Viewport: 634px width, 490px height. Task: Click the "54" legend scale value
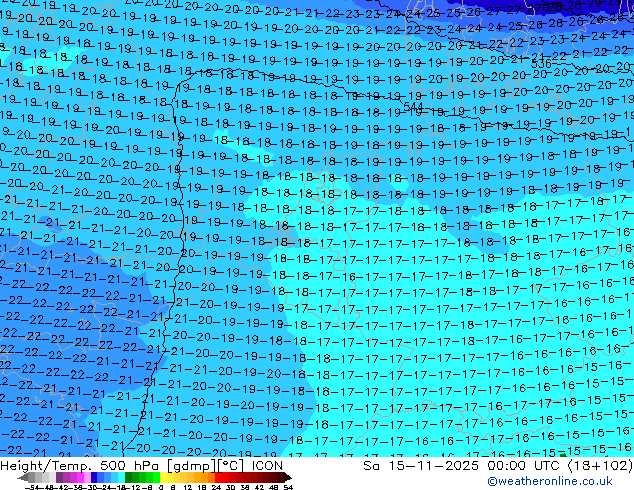click(x=288, y=487)
